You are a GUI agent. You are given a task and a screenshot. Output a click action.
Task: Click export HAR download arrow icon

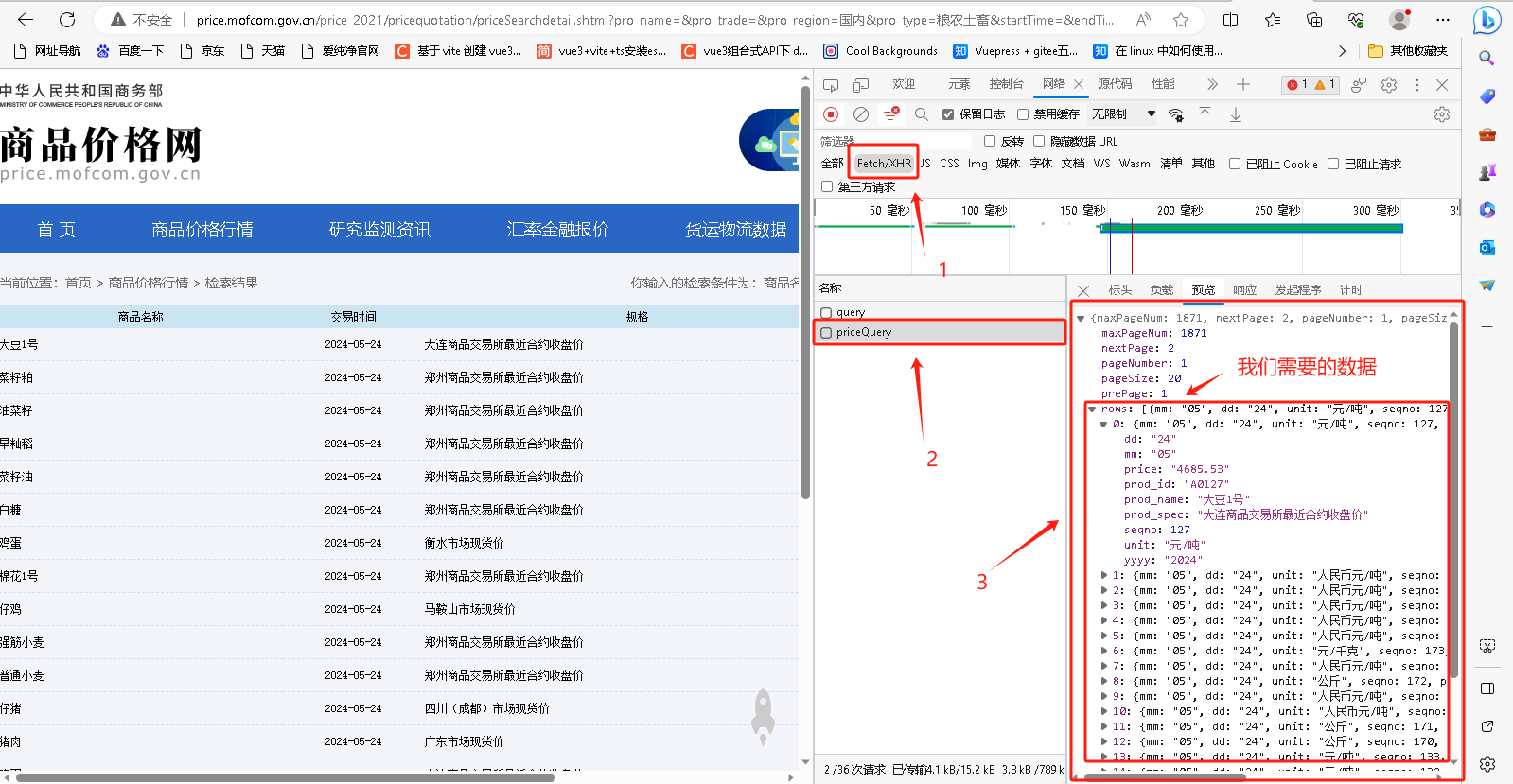1236,114
